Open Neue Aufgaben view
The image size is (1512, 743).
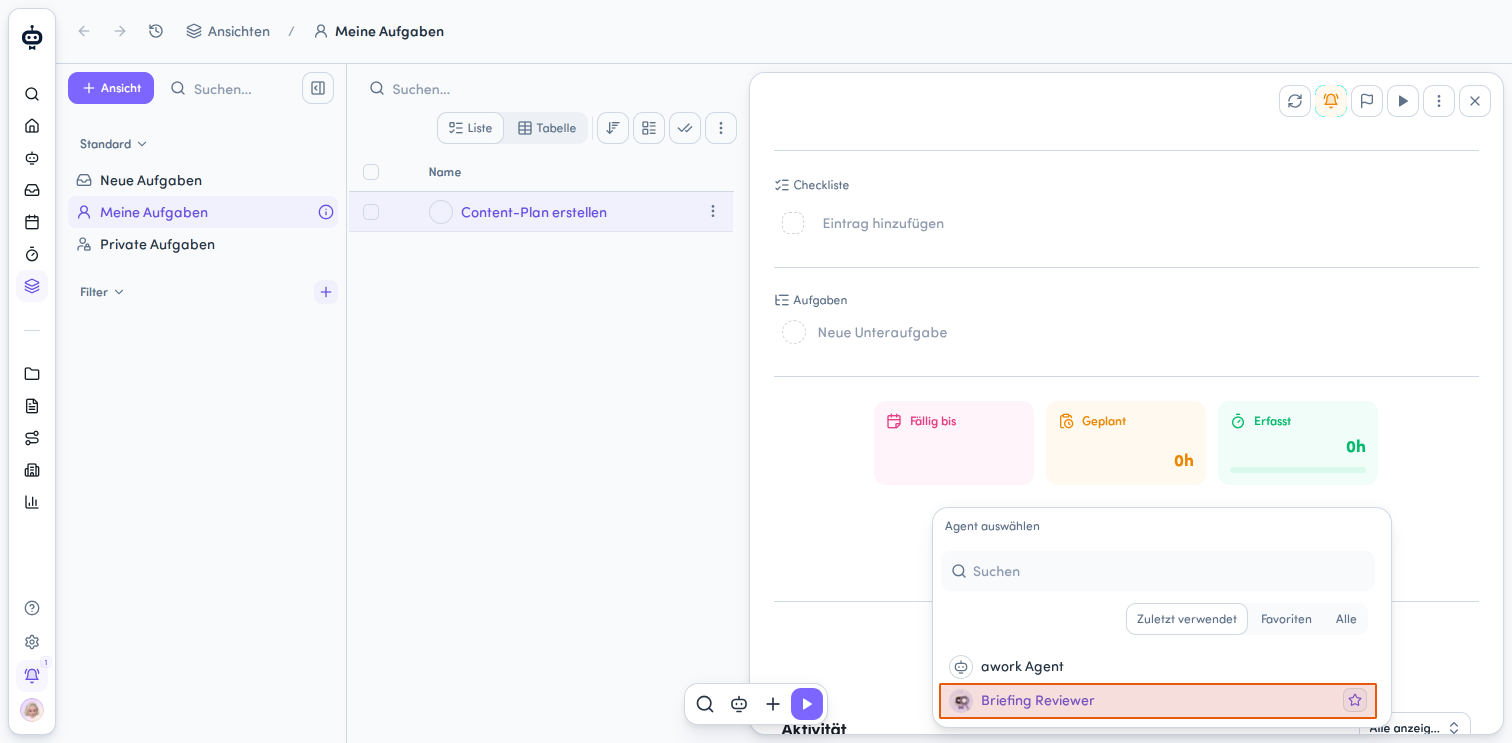pos(203,180)
